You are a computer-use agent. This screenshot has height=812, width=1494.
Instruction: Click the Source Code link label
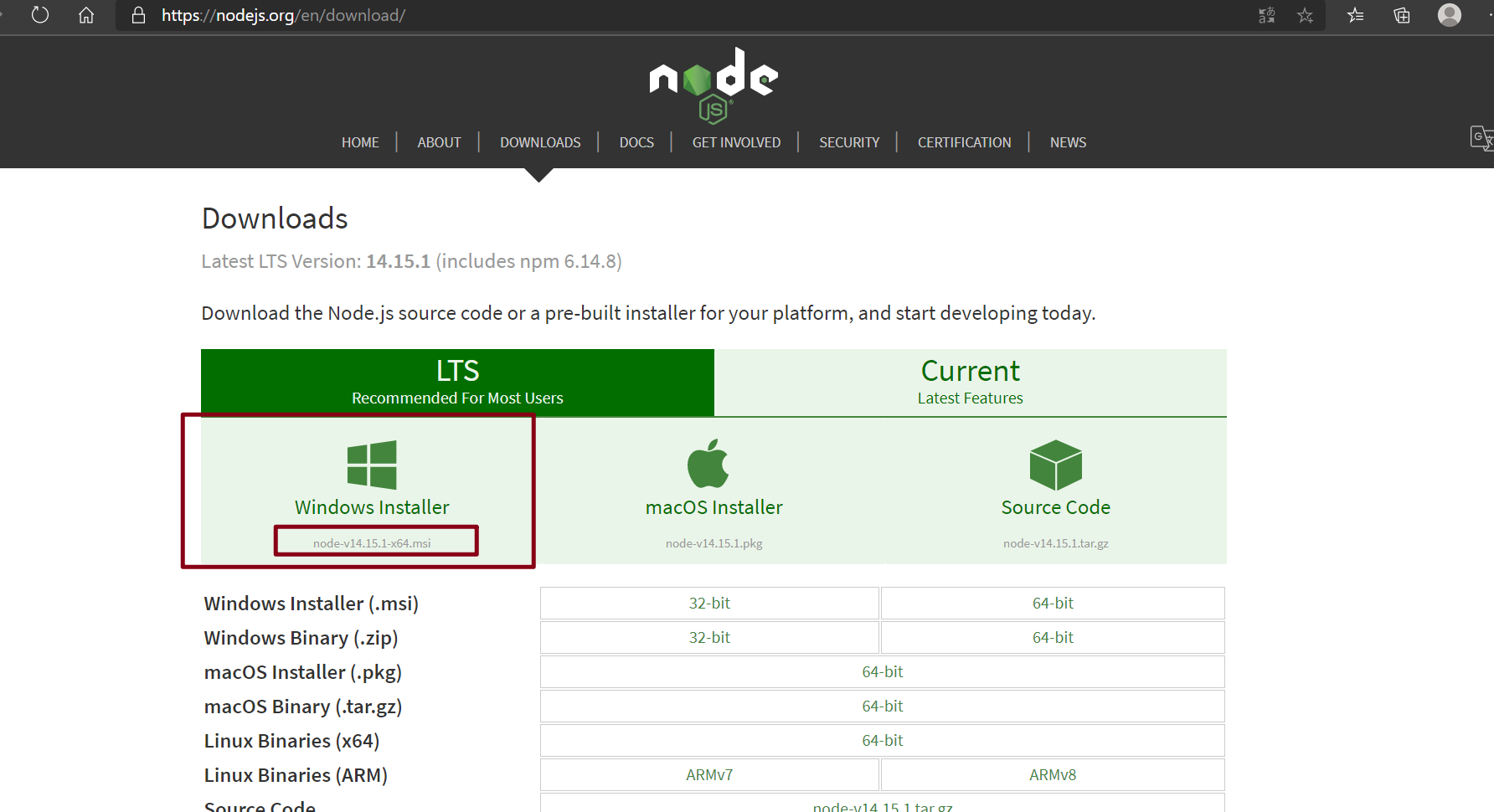click(1056, 507)
